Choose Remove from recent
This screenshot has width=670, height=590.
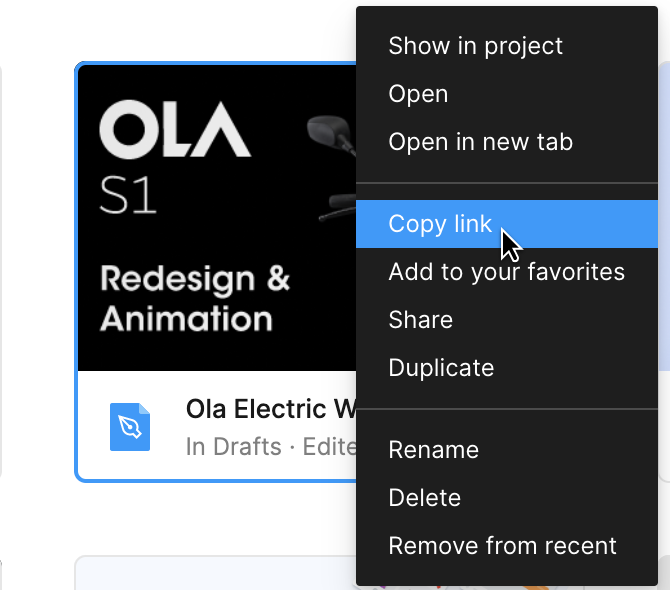click(x=507, y=546)
